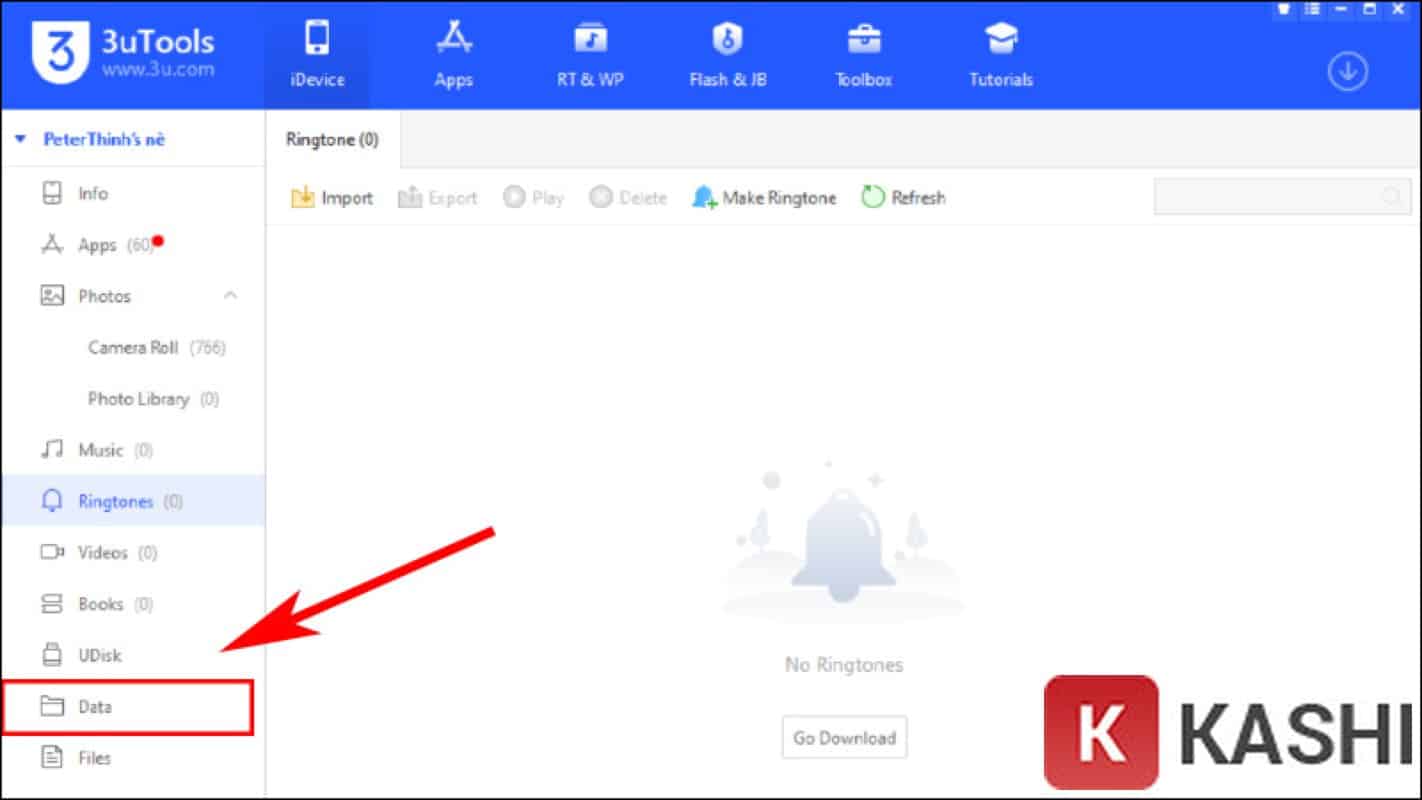The height and width of the screenshot is (800, 1422).
Task: Click the Import button
Action: coord(331,198)
